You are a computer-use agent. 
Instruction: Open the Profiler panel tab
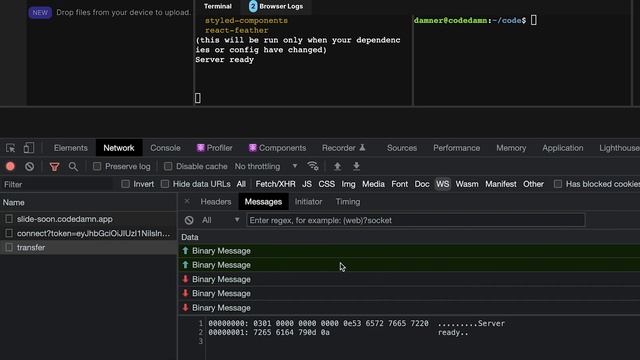[x=214, y=148]
